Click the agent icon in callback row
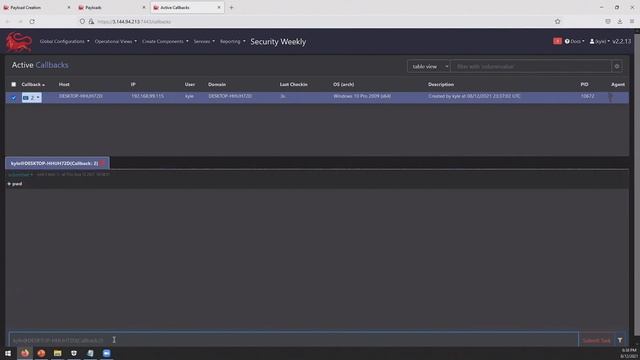640x360 pixels. click(611, 97)
